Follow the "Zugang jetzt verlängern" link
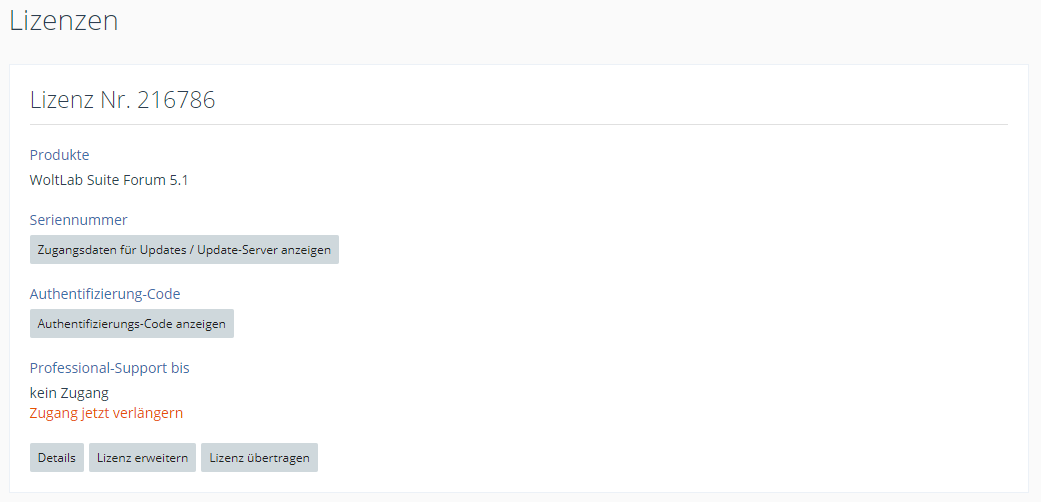The image size is (1041, 502). click(107, 413)
